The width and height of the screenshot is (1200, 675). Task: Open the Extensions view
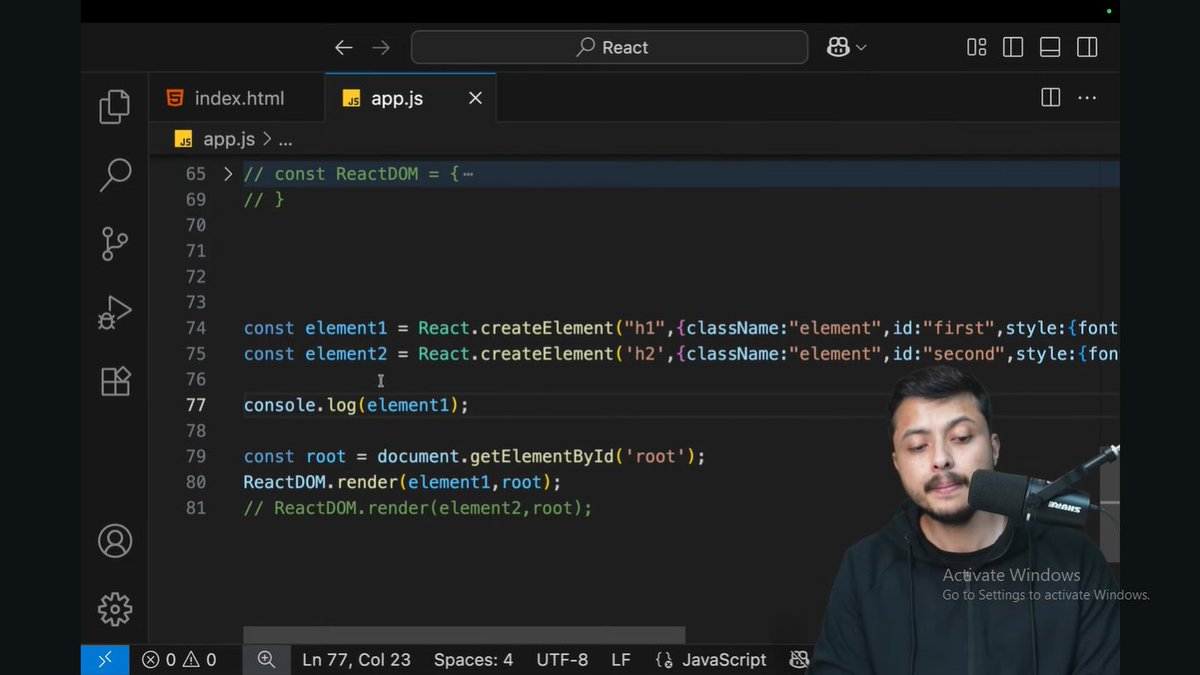tap(115, 381)
